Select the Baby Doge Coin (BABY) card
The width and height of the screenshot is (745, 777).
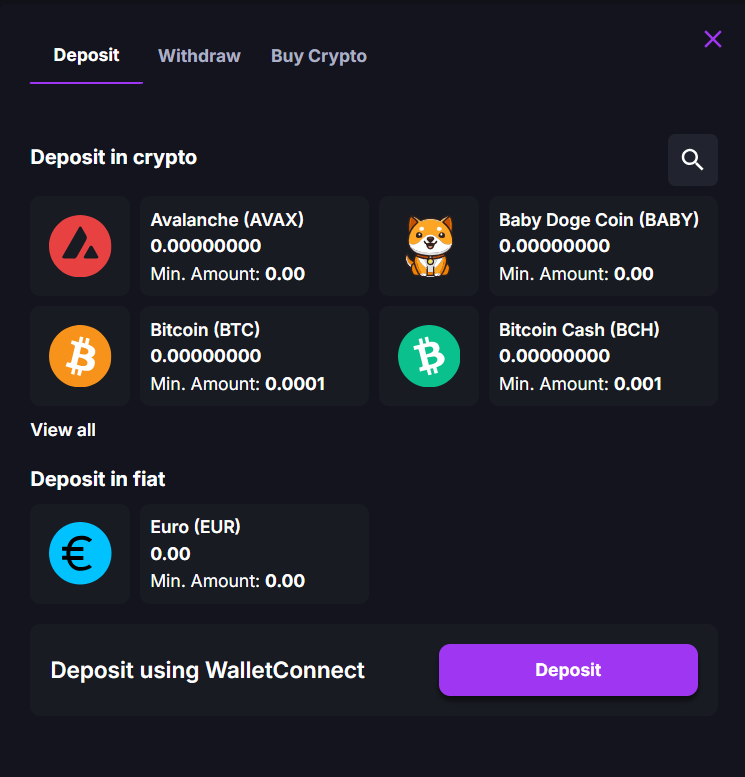pos(603,246)
